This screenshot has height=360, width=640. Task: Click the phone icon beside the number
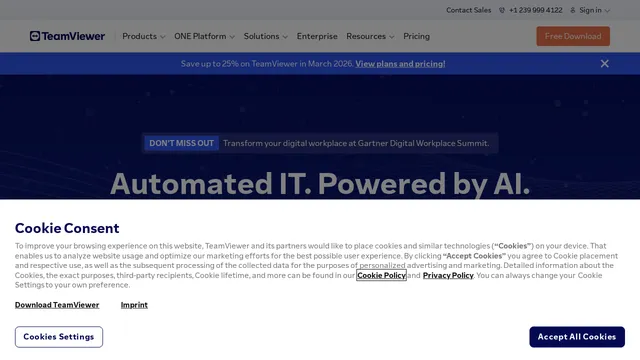click(502, 10)
